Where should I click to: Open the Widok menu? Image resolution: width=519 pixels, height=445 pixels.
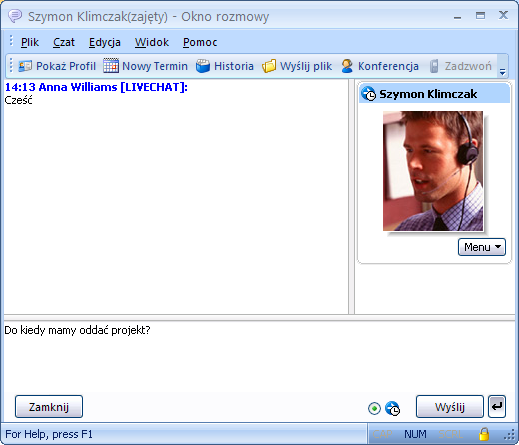point(152,42)
